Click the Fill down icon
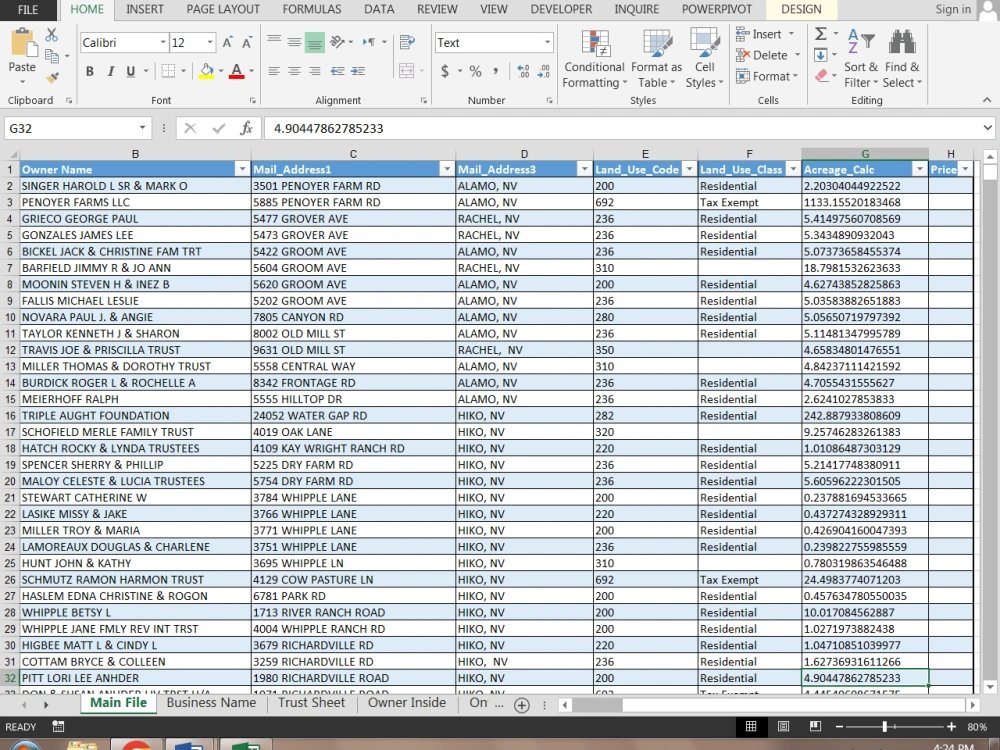Image resolution: width=1000 pixels, height=750 pixels. point(821,55)
